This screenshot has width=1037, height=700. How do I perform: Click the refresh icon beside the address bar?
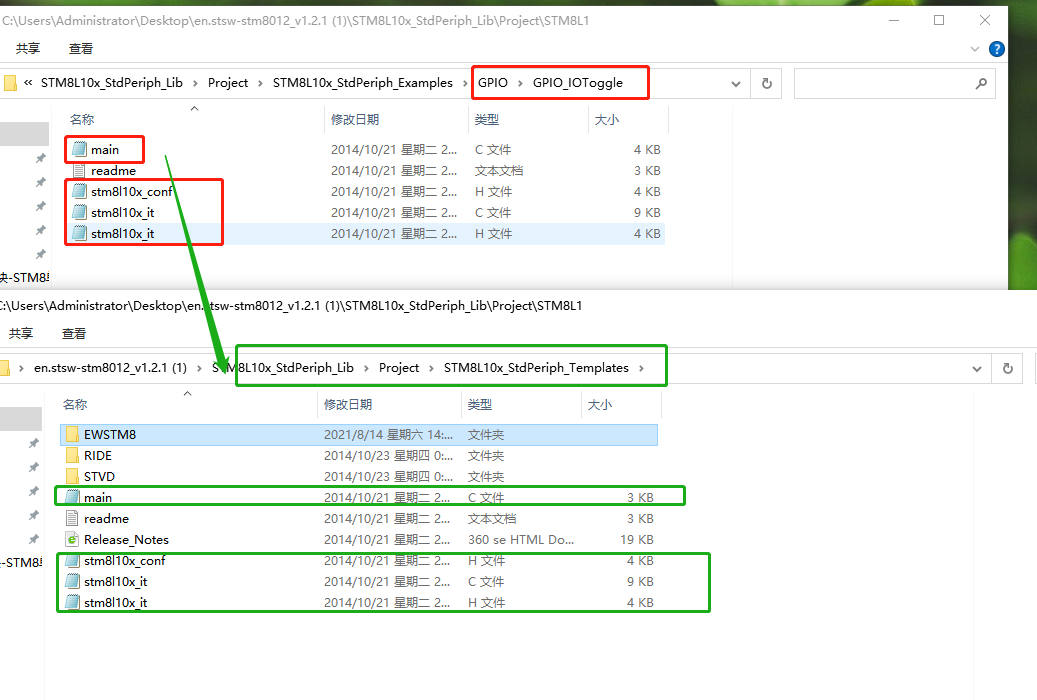(x=766, y=83)
